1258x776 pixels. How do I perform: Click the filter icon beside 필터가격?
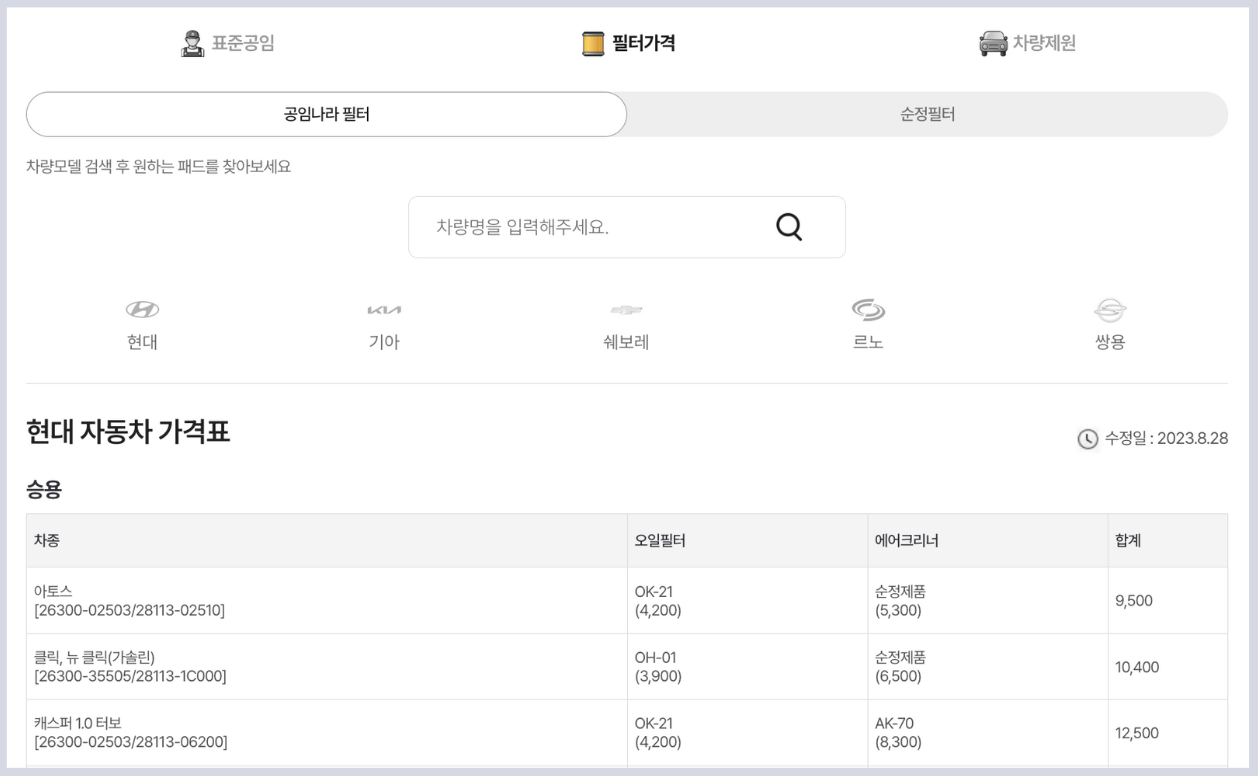point(592,41)
